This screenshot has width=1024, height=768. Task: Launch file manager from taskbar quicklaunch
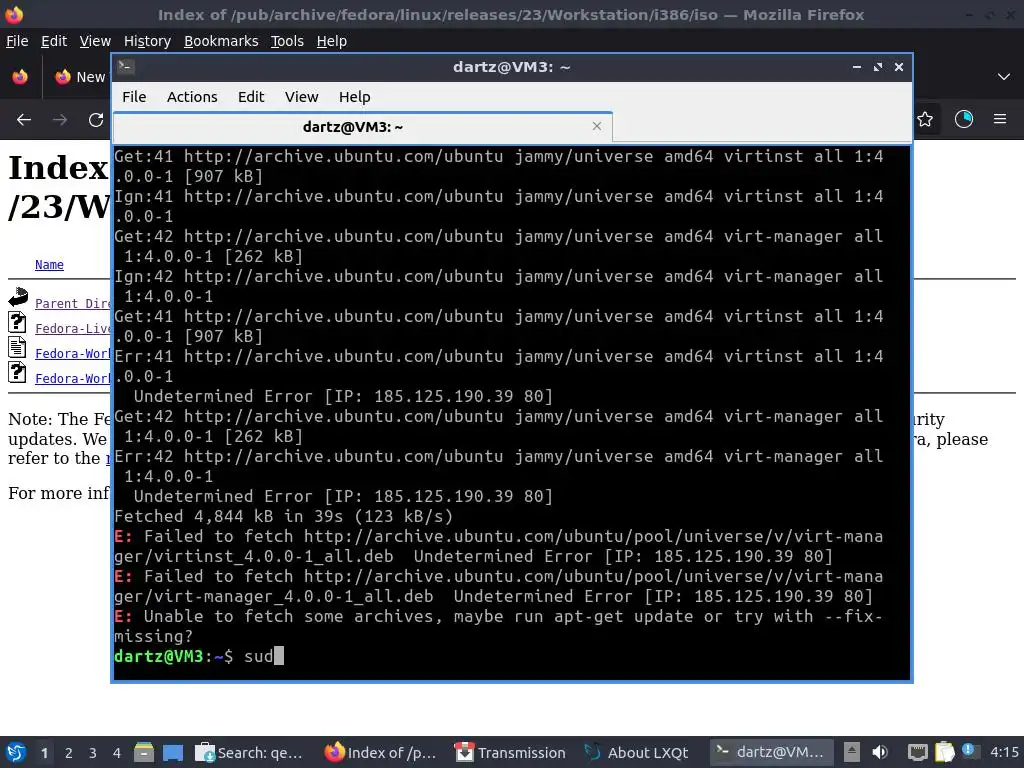144,752
